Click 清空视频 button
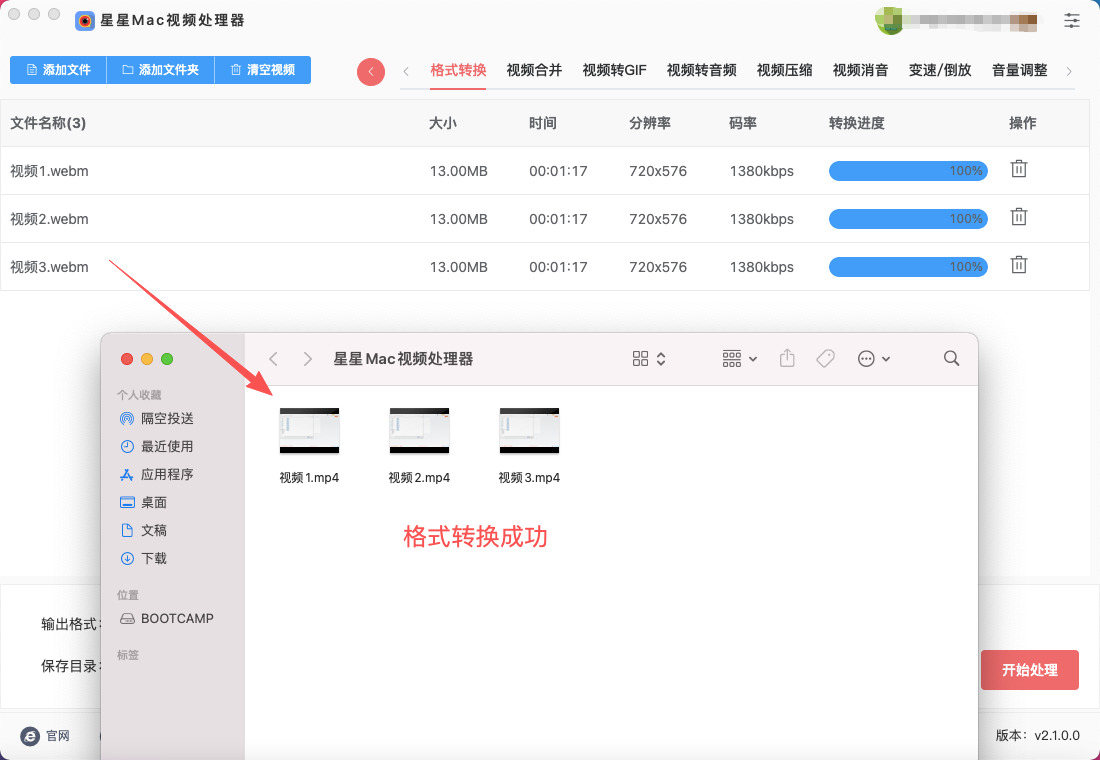The height and width of the screenshot is (760, 1100). click(262, 70)
